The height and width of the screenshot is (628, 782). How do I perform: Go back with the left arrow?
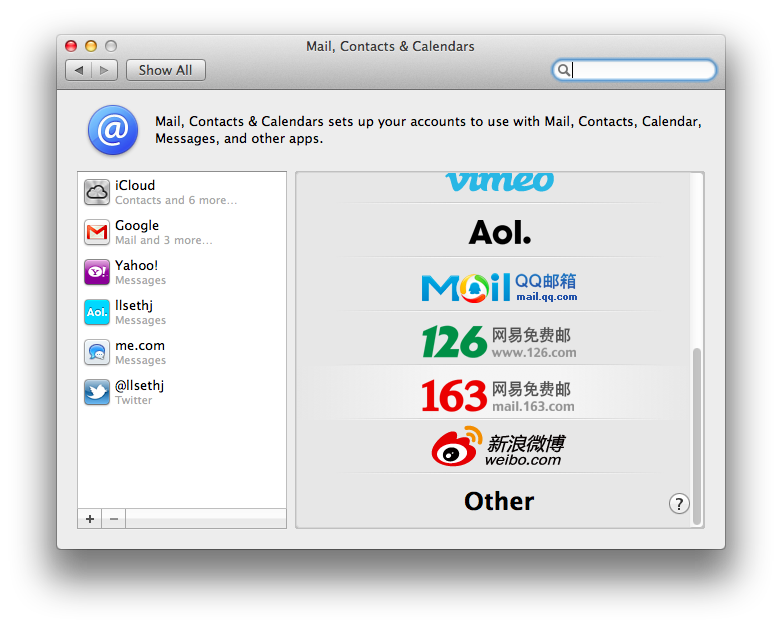click(79, 70)
